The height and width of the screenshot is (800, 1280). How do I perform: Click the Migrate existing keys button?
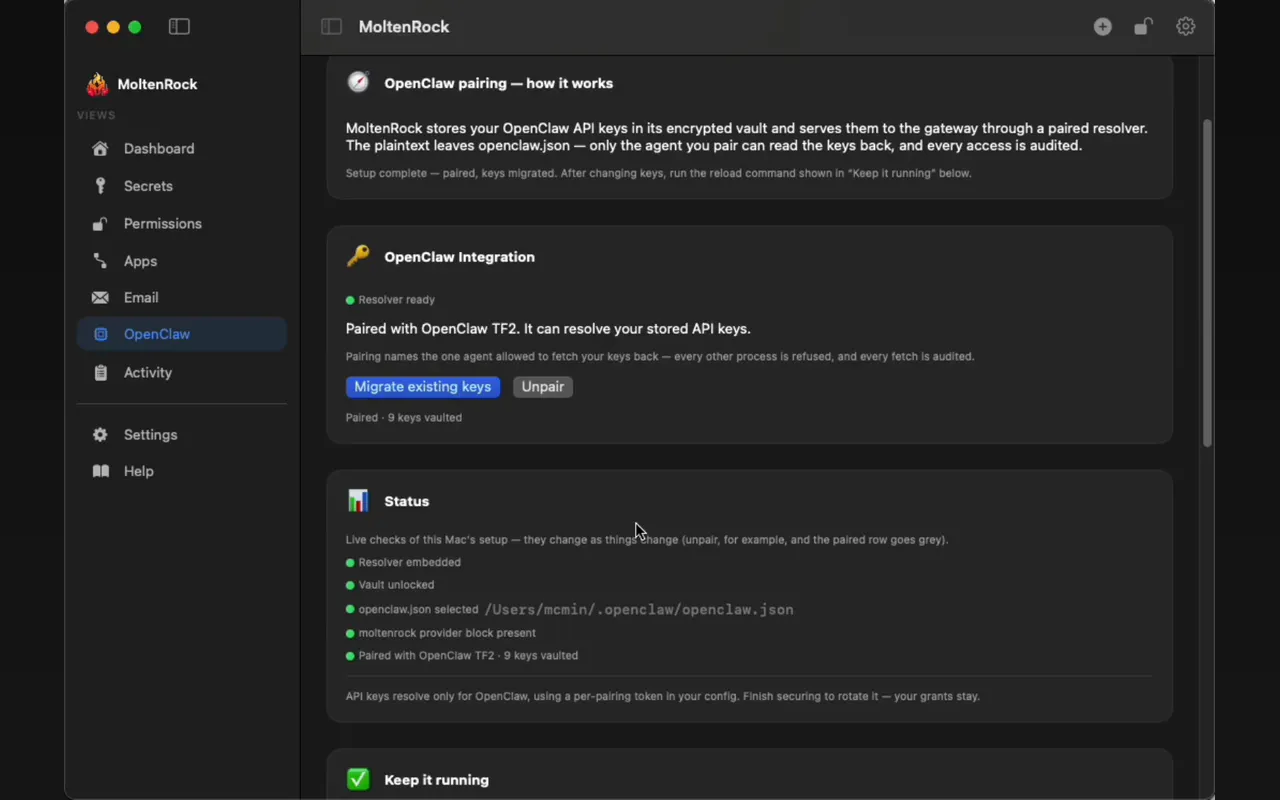(423, 387)
